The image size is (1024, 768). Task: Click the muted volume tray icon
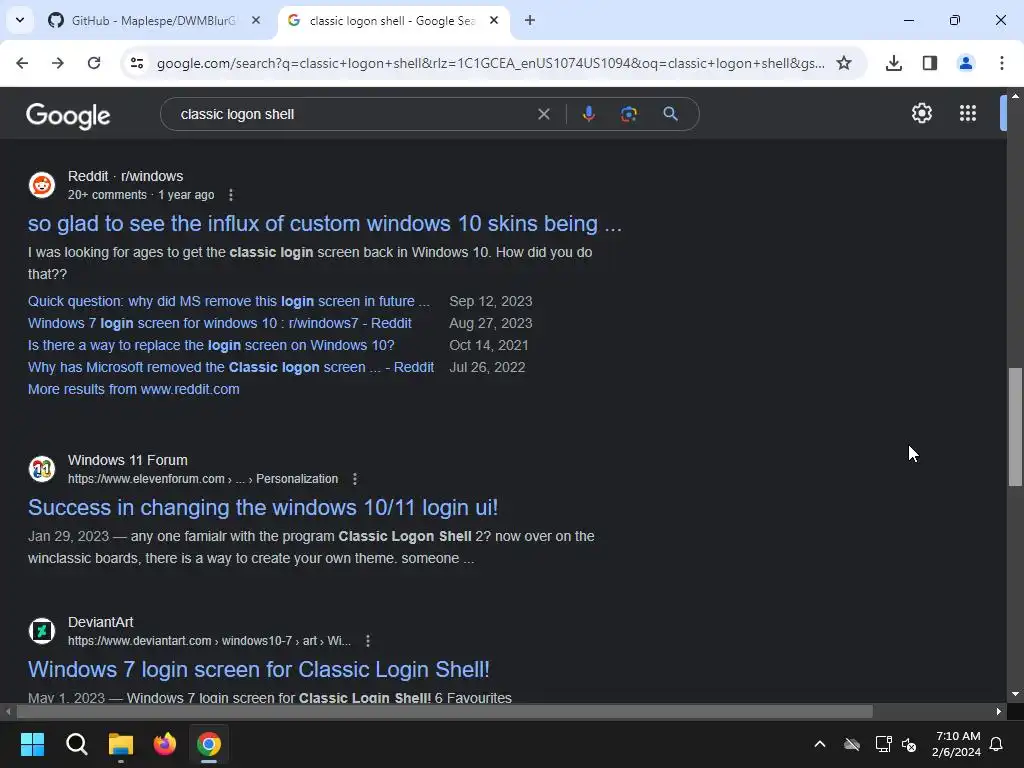click(x=909, y=744)
